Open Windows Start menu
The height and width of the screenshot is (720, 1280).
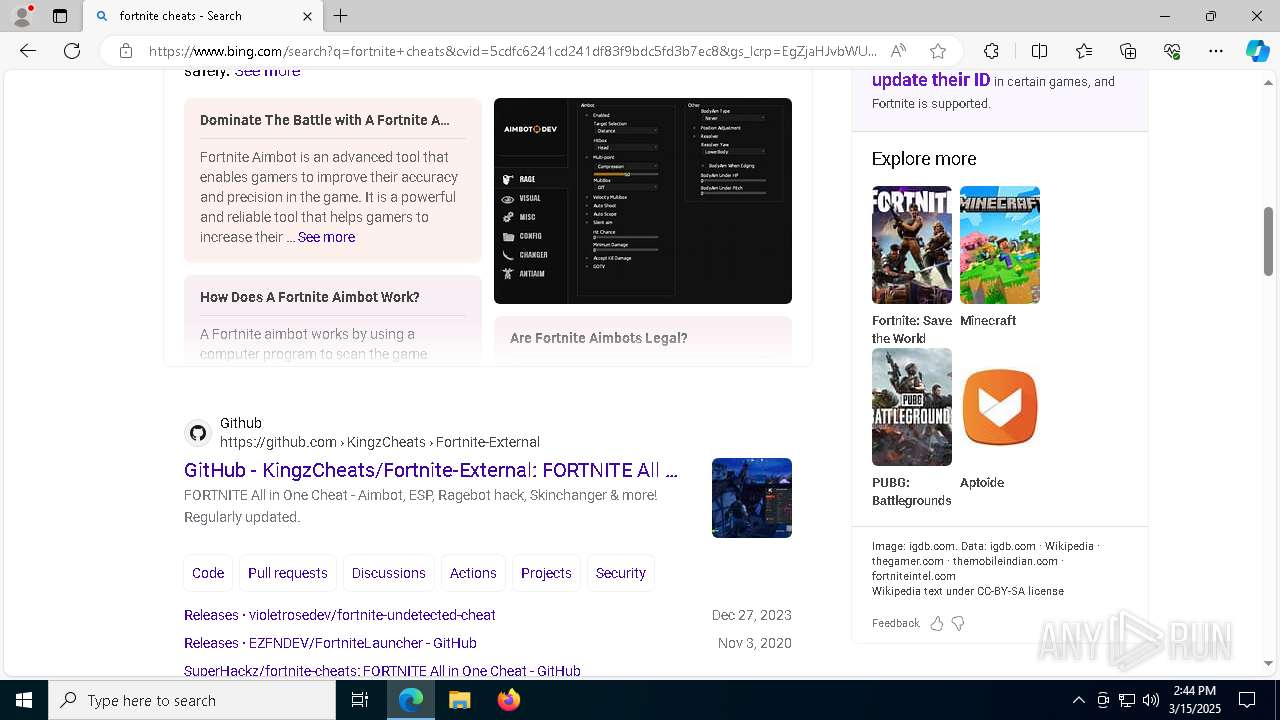(x=24, y=700)
